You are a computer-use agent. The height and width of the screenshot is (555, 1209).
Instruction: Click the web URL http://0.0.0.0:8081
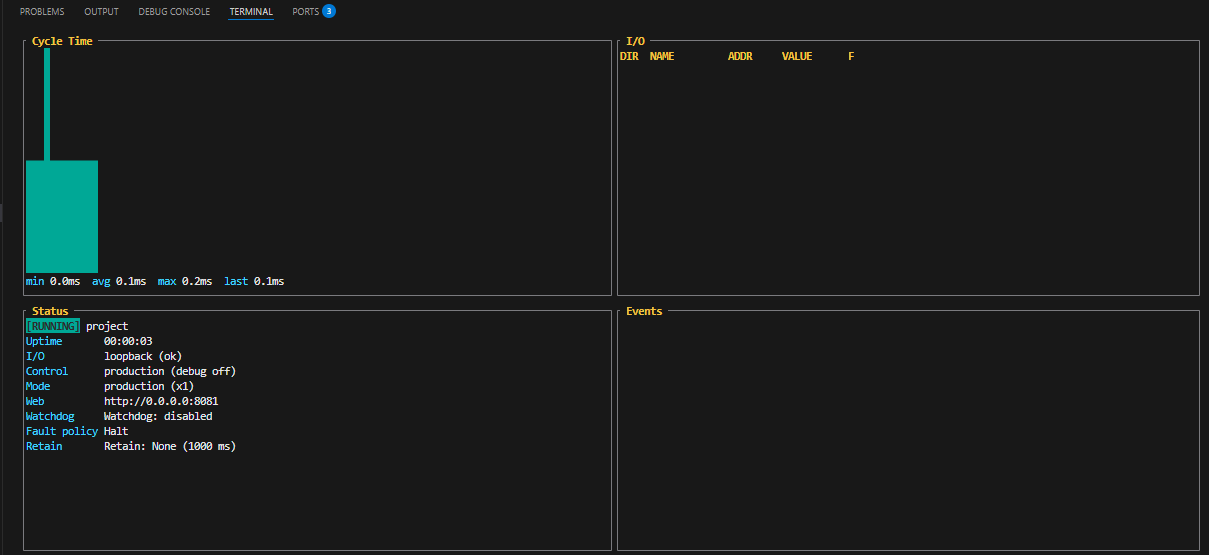click(x=161, y=402)
